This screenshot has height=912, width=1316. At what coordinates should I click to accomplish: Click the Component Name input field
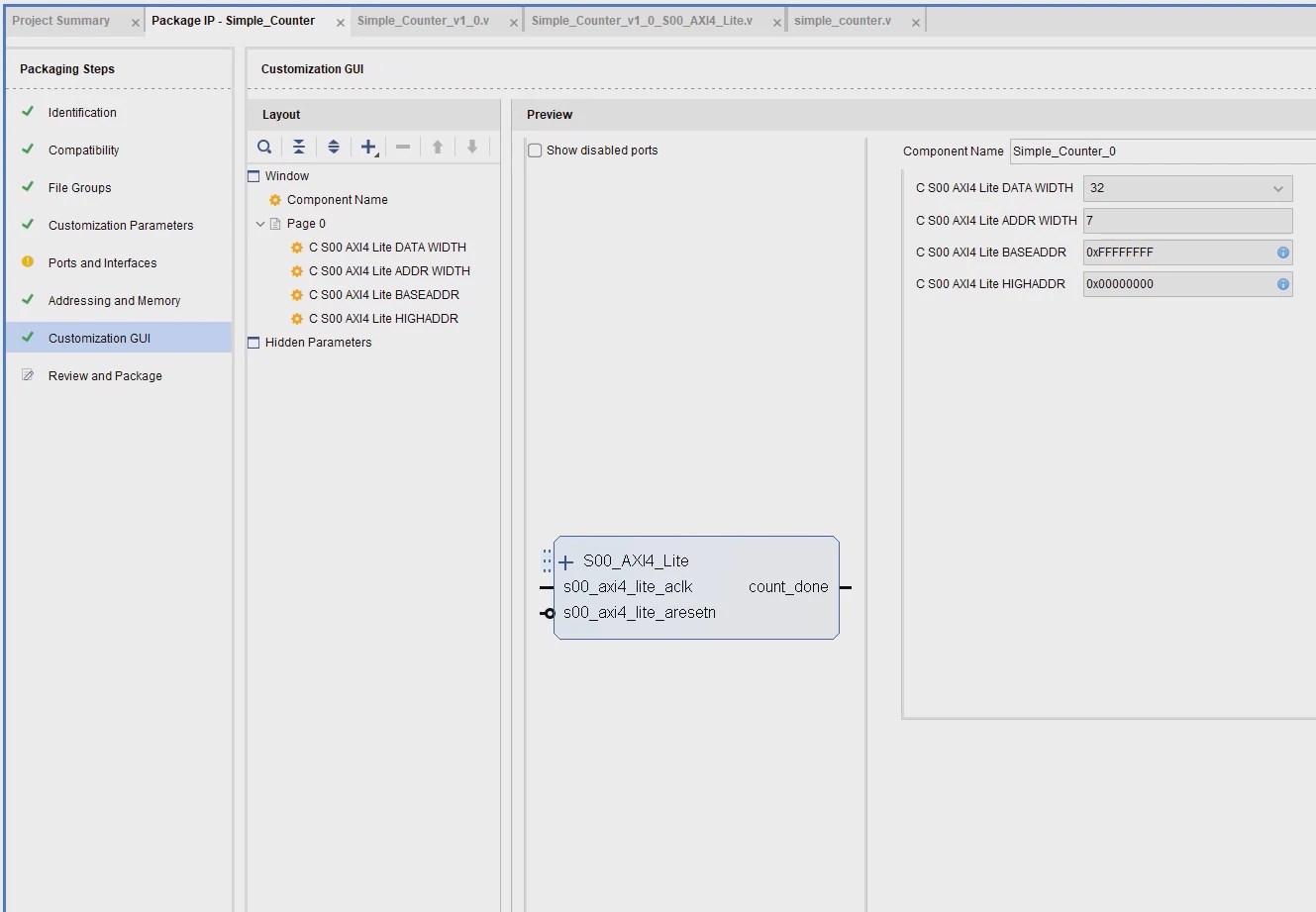(x=1163, y=152)
